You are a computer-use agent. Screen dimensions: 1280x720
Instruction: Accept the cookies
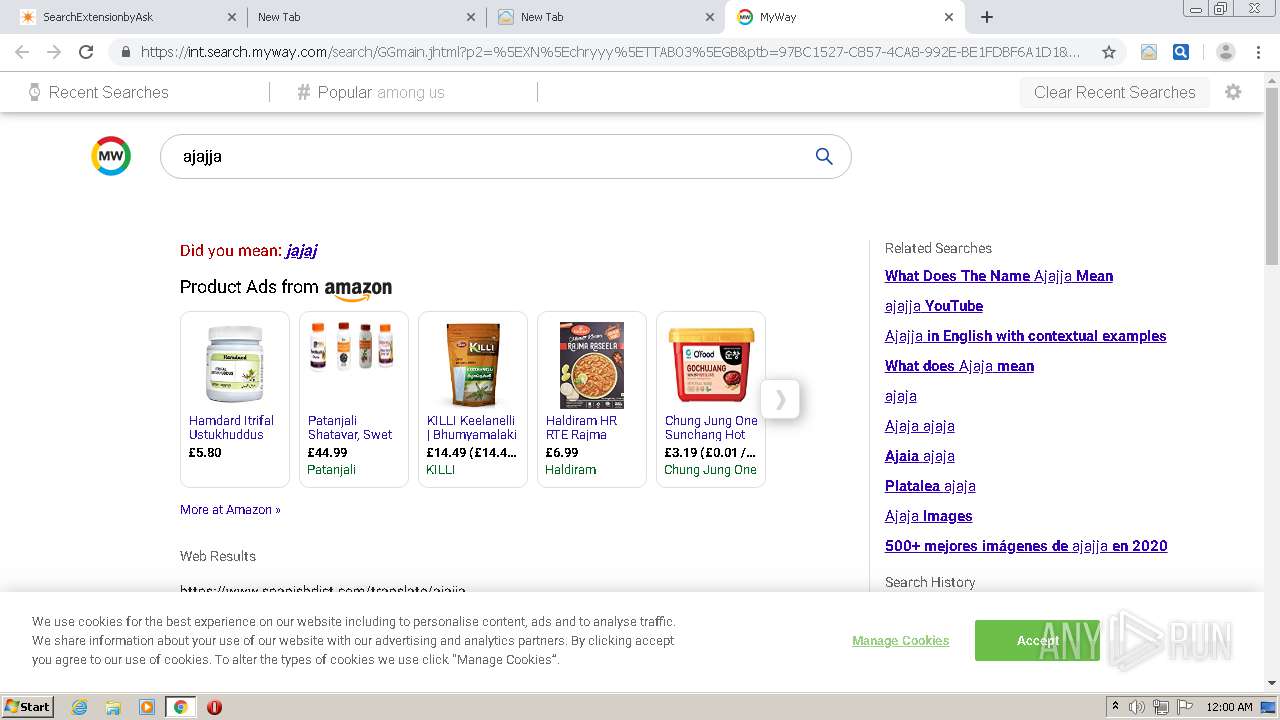(1037, 640)
